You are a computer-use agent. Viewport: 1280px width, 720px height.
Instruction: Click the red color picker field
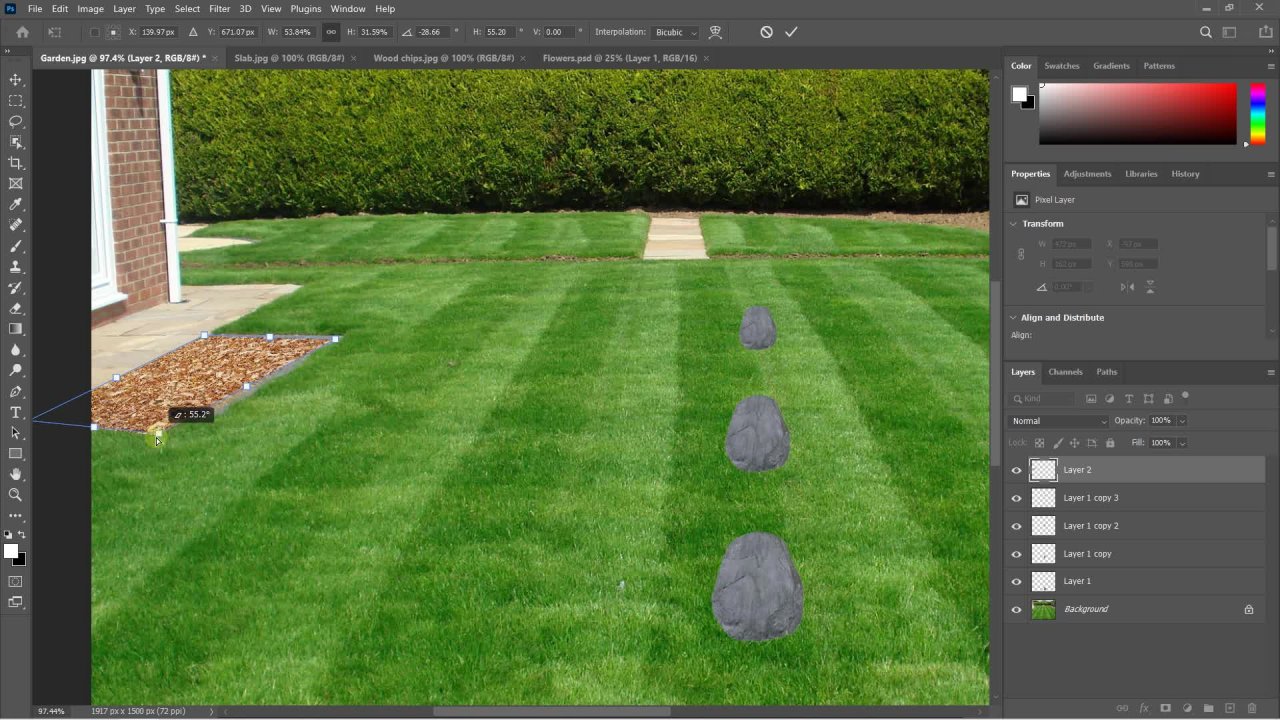click(x=1137, y=114)
